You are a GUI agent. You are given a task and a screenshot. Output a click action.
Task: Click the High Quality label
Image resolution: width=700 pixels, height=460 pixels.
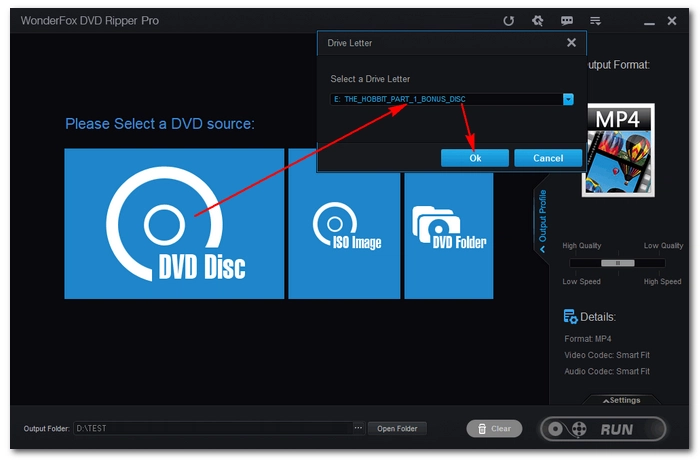582,246
